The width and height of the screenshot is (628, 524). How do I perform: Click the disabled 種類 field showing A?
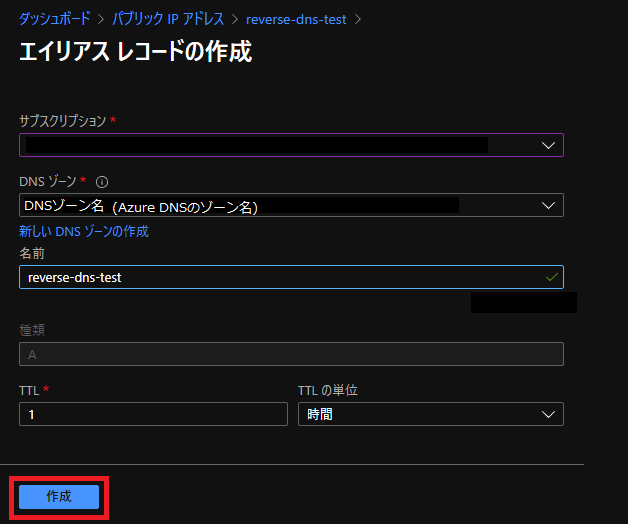click(290, 354)
